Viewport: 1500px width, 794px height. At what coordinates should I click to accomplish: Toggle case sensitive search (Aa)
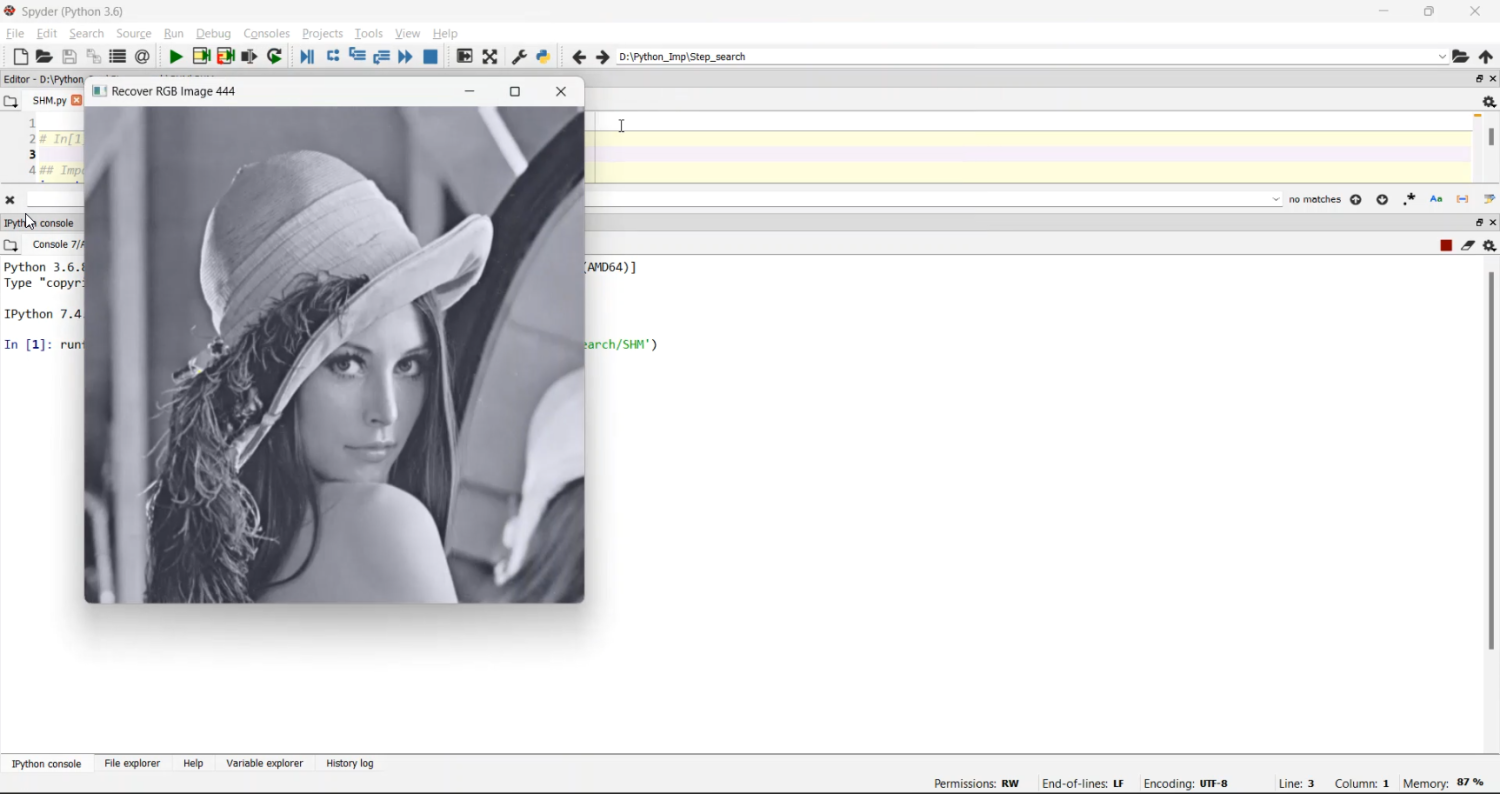(x=1437, y=200)
